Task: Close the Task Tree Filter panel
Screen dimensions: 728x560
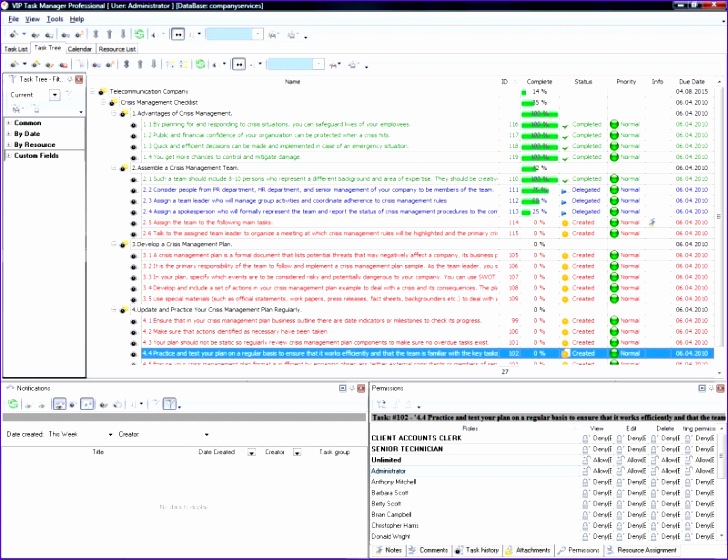Action: [x=79, y=79]
